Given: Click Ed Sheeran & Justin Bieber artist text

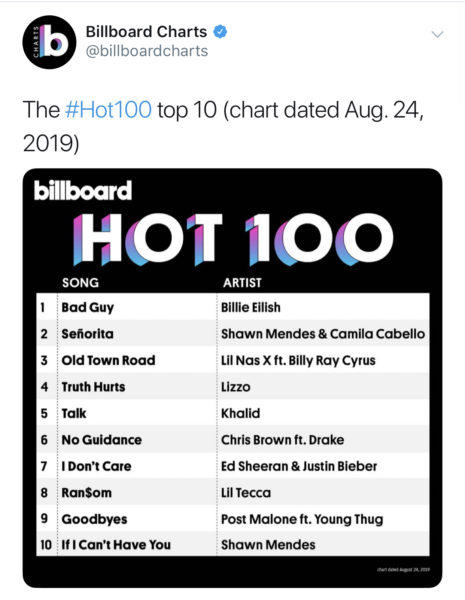Looking at the screenshot, I should pyautogui.click(x=299, y=466).
